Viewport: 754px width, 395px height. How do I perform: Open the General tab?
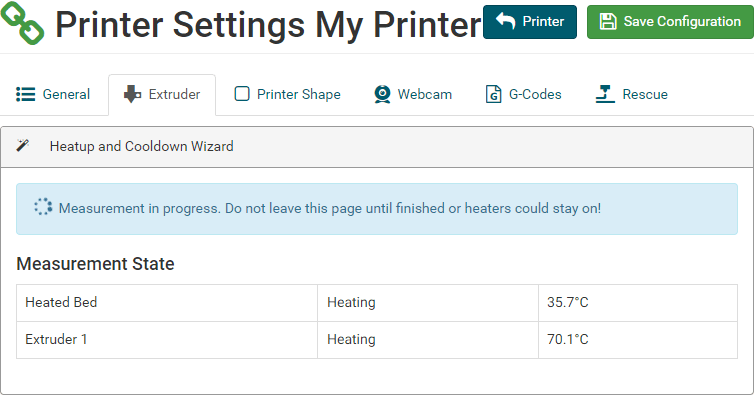pyautogui.click(x=53, y=94)
